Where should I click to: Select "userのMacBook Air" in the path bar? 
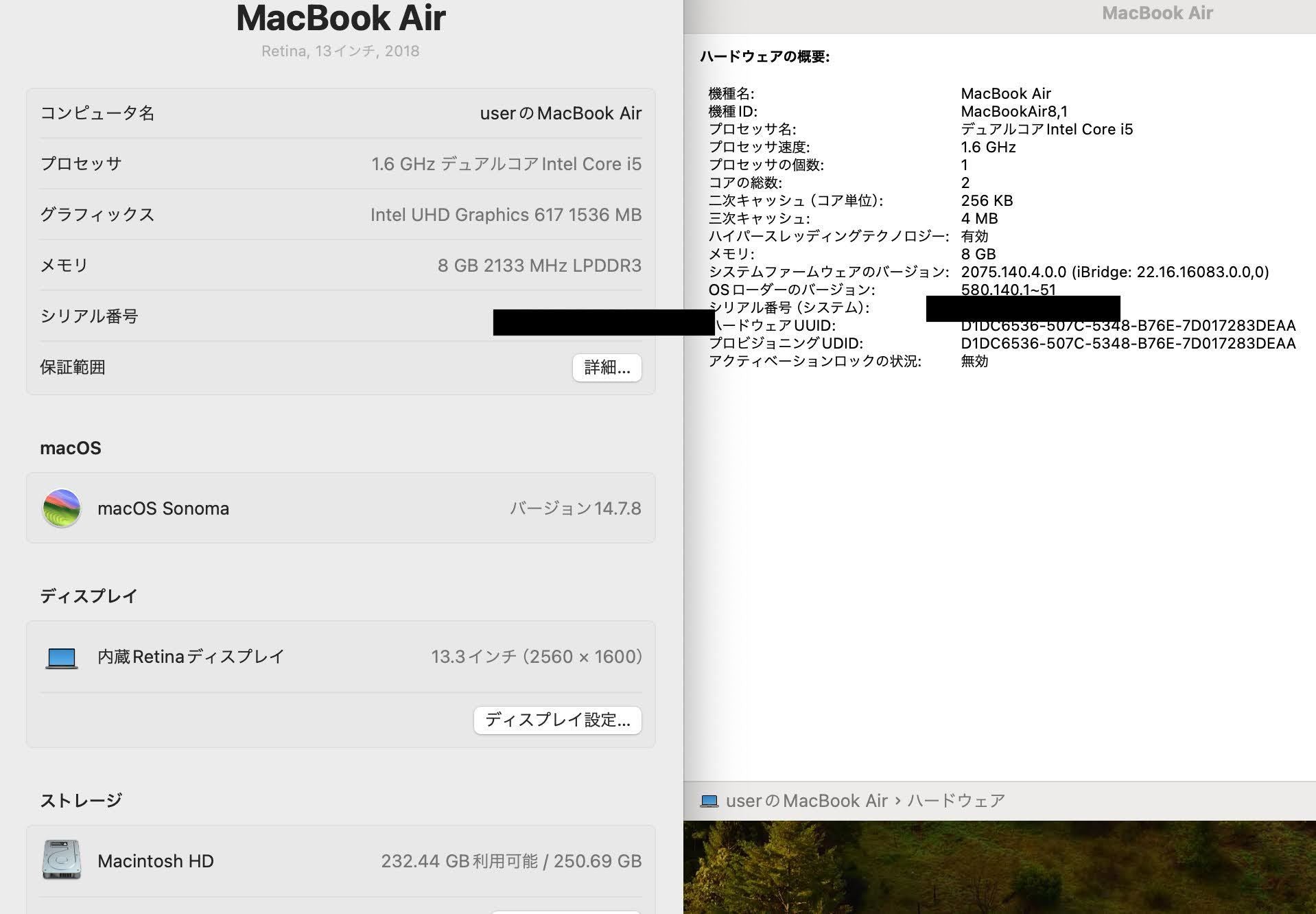tap(807, 801)
